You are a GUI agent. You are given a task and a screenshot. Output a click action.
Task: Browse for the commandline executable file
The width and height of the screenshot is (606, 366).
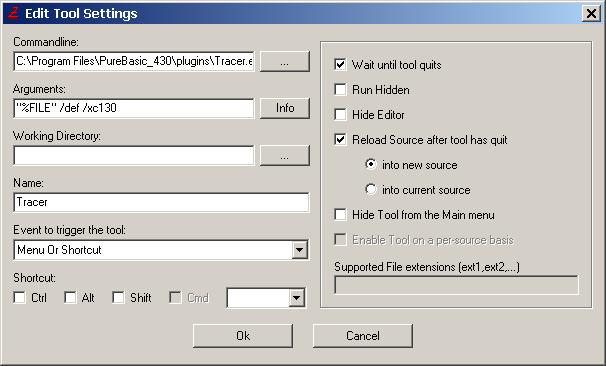(x=285, y=61)
